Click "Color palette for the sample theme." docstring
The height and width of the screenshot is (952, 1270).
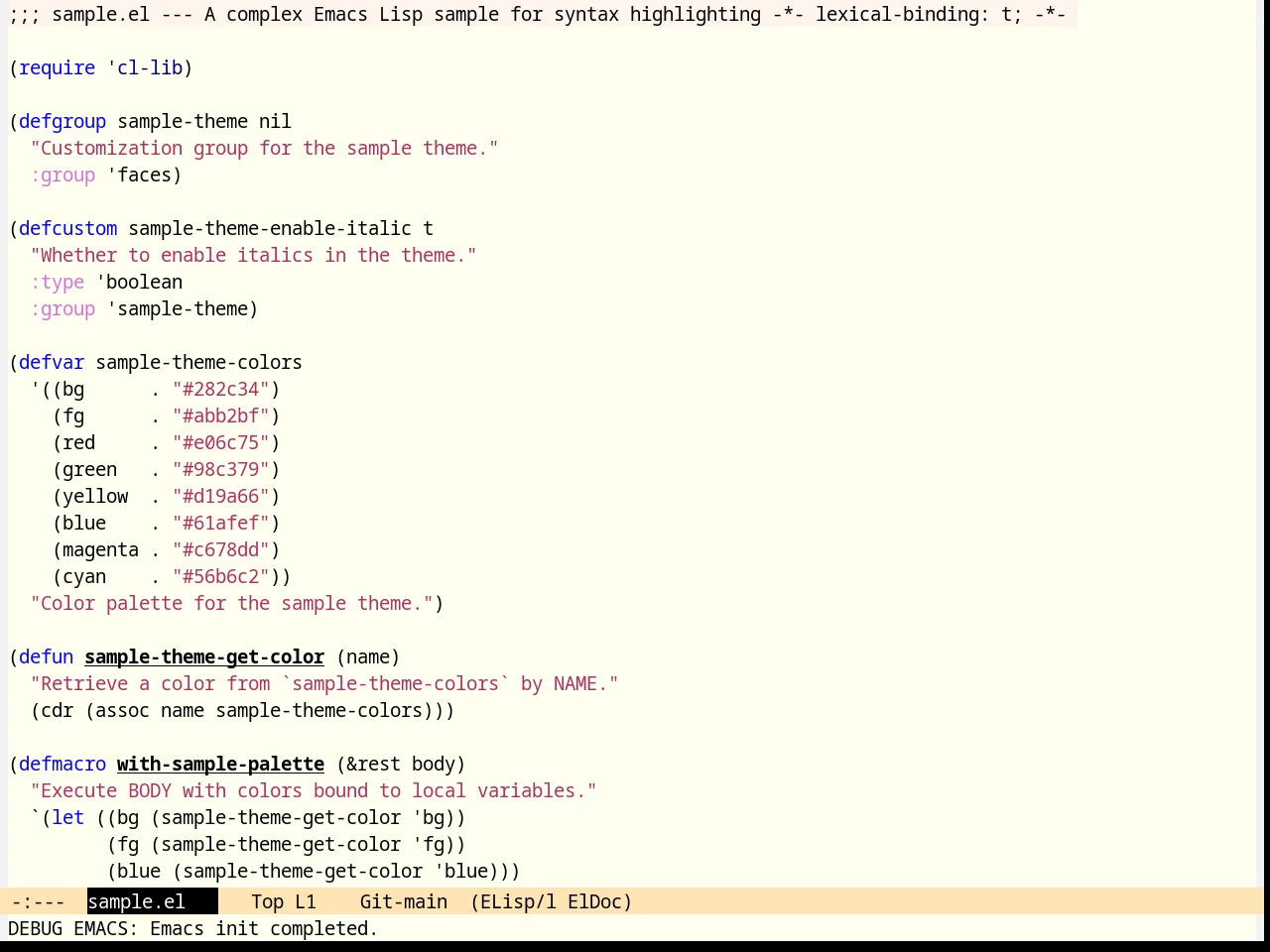pos(231,603)
